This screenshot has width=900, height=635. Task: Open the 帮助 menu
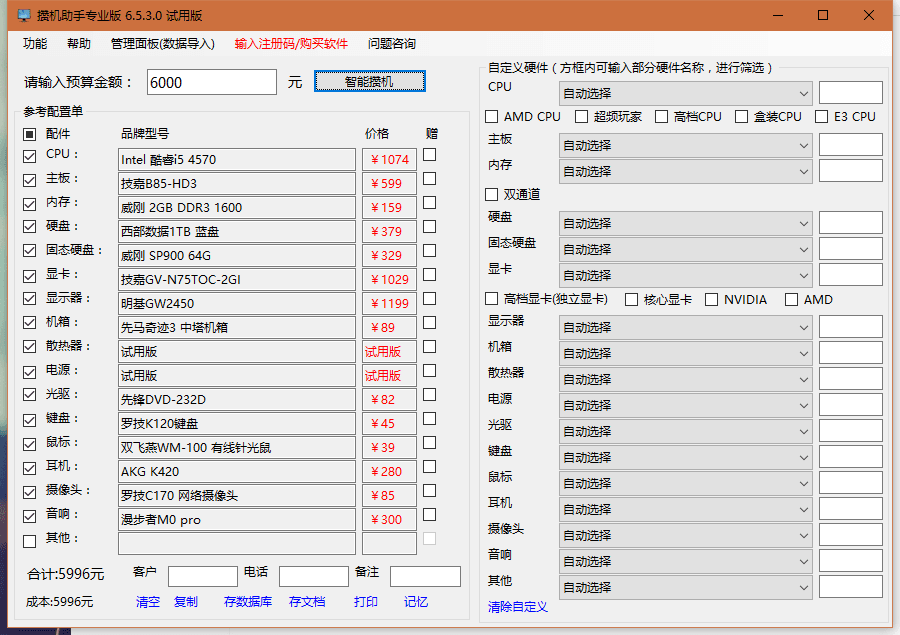coord(79,44)
